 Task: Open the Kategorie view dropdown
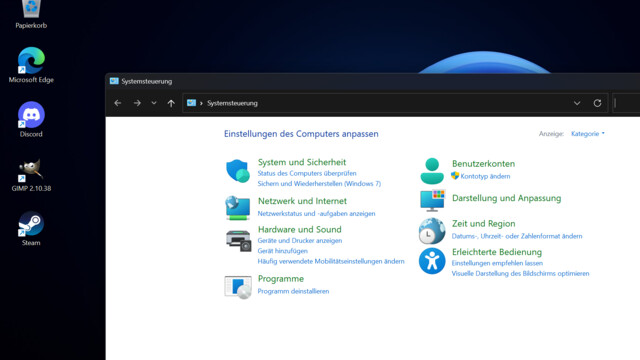pyautogui.click(x=588, y=134)
